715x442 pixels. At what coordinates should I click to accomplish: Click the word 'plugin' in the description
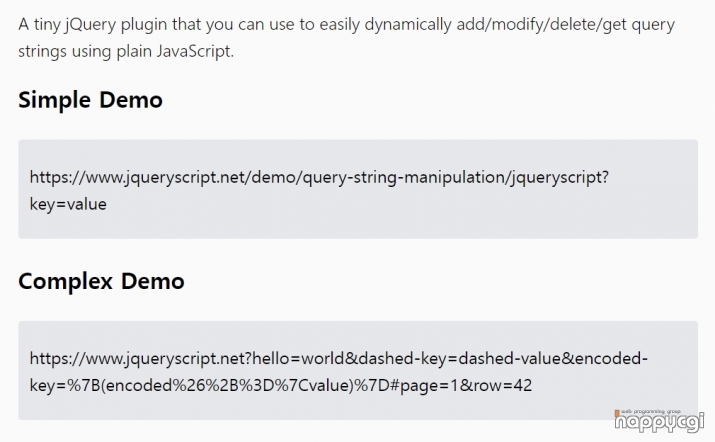click(x=144, y=25)
